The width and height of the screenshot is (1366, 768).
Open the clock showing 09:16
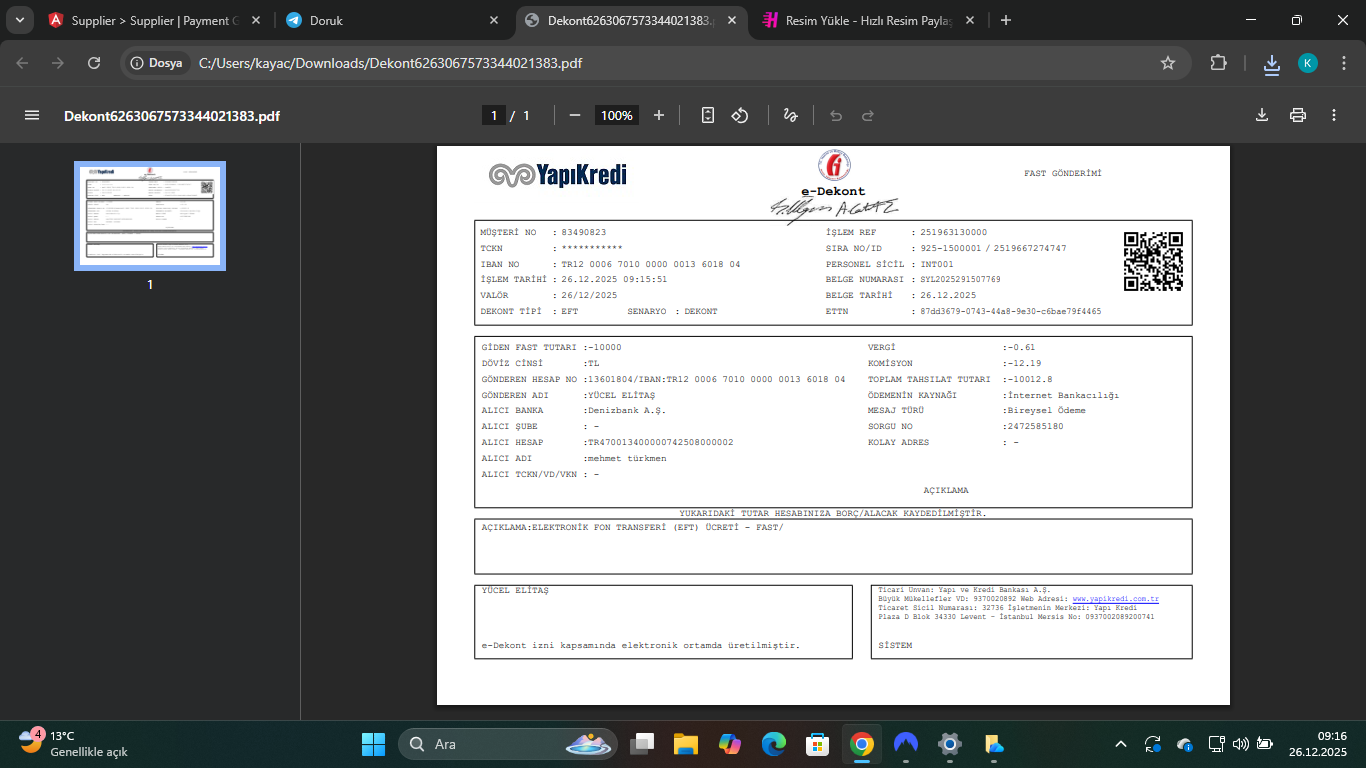1317,744
